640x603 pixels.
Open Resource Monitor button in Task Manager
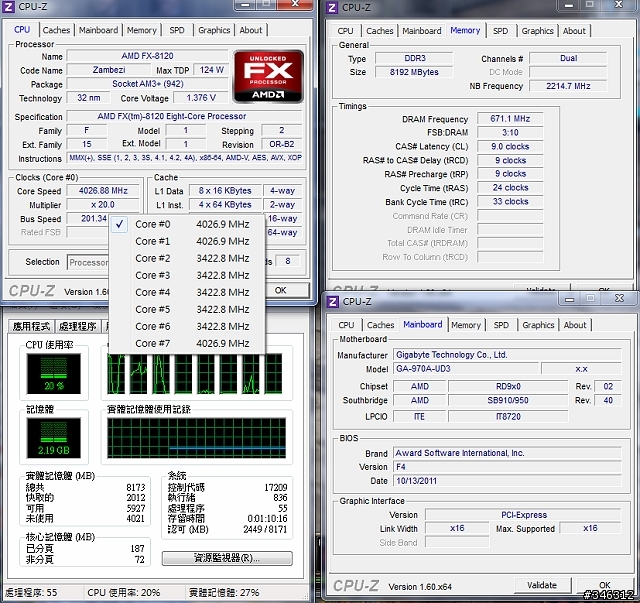[227, 558]
